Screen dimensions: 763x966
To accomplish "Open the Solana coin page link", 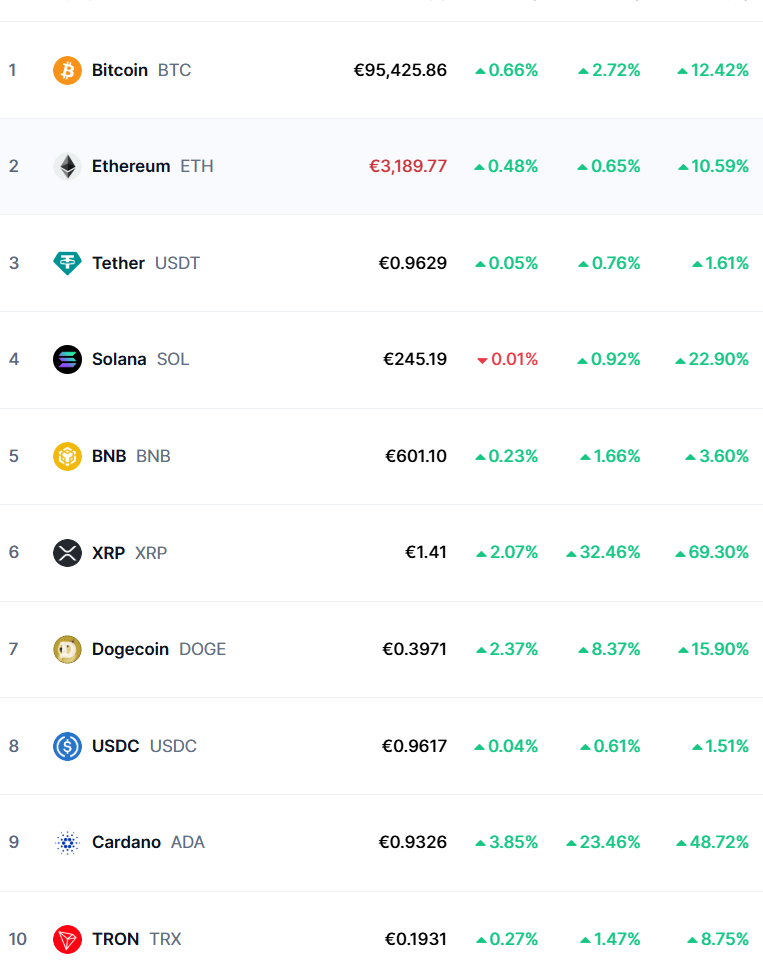I will 140,359.
